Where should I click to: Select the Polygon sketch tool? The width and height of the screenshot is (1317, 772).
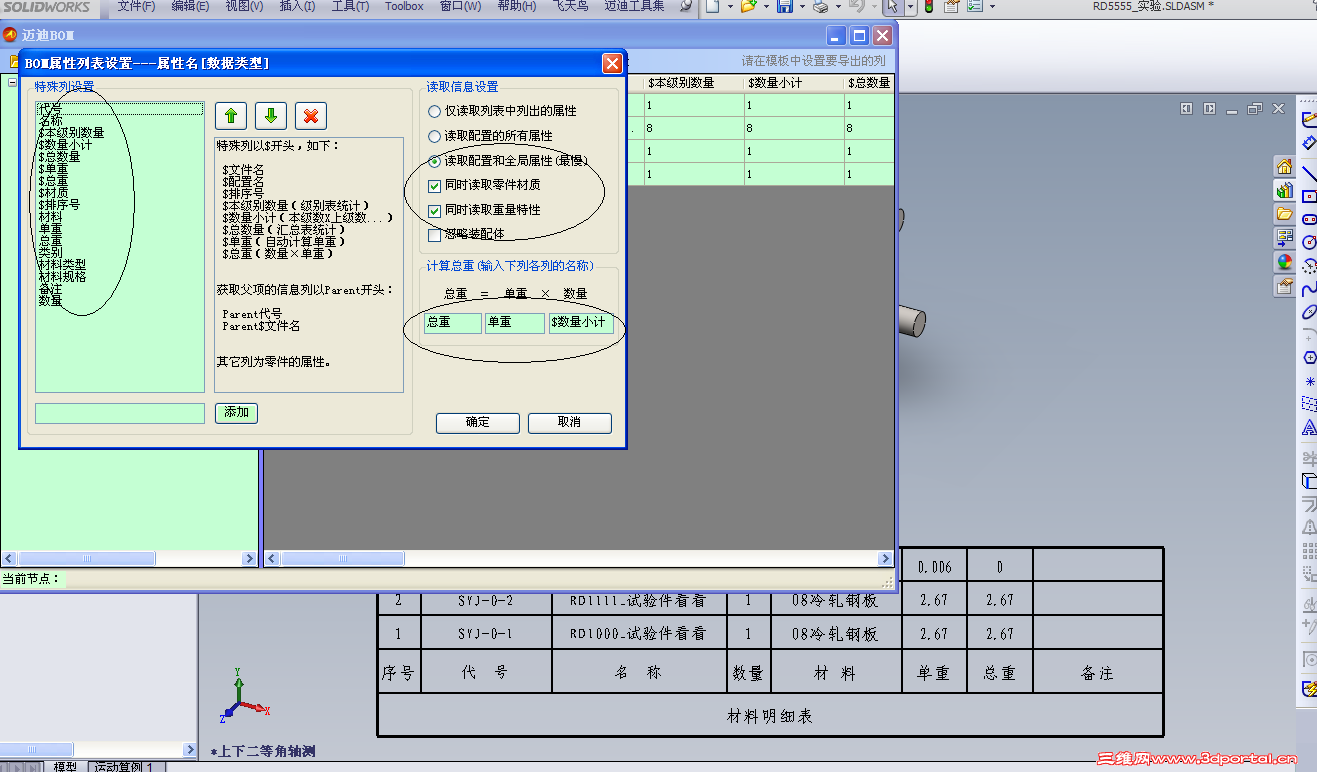(x=1309, y=358)
